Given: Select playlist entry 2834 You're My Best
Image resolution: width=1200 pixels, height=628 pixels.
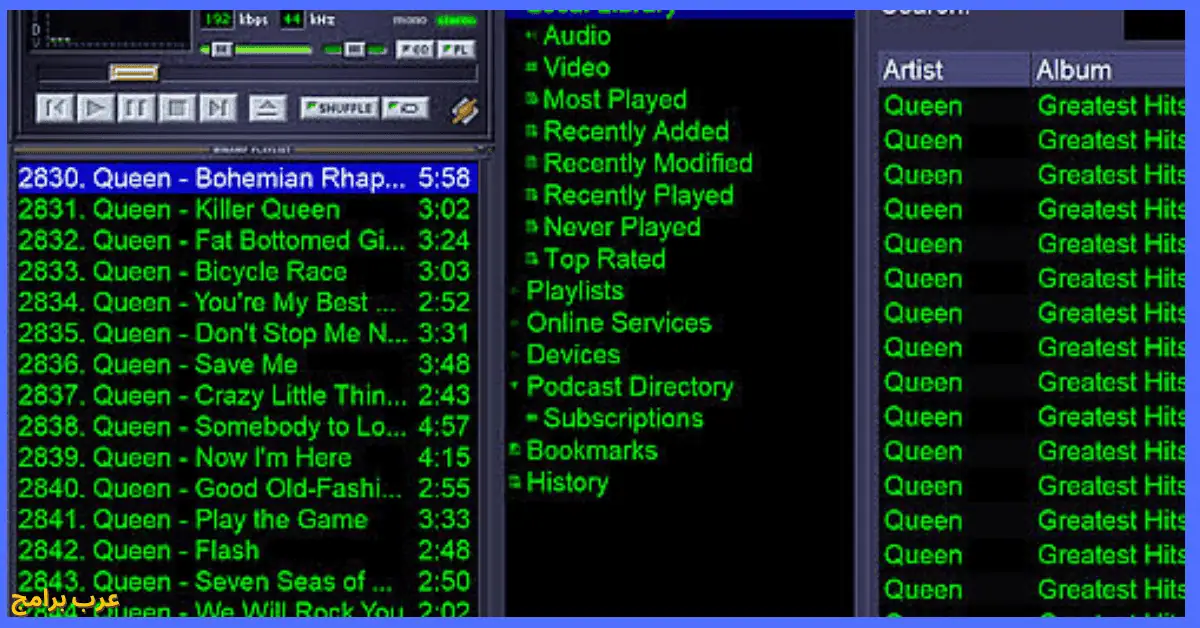Looking at the screenshot, I should (246, 303).
